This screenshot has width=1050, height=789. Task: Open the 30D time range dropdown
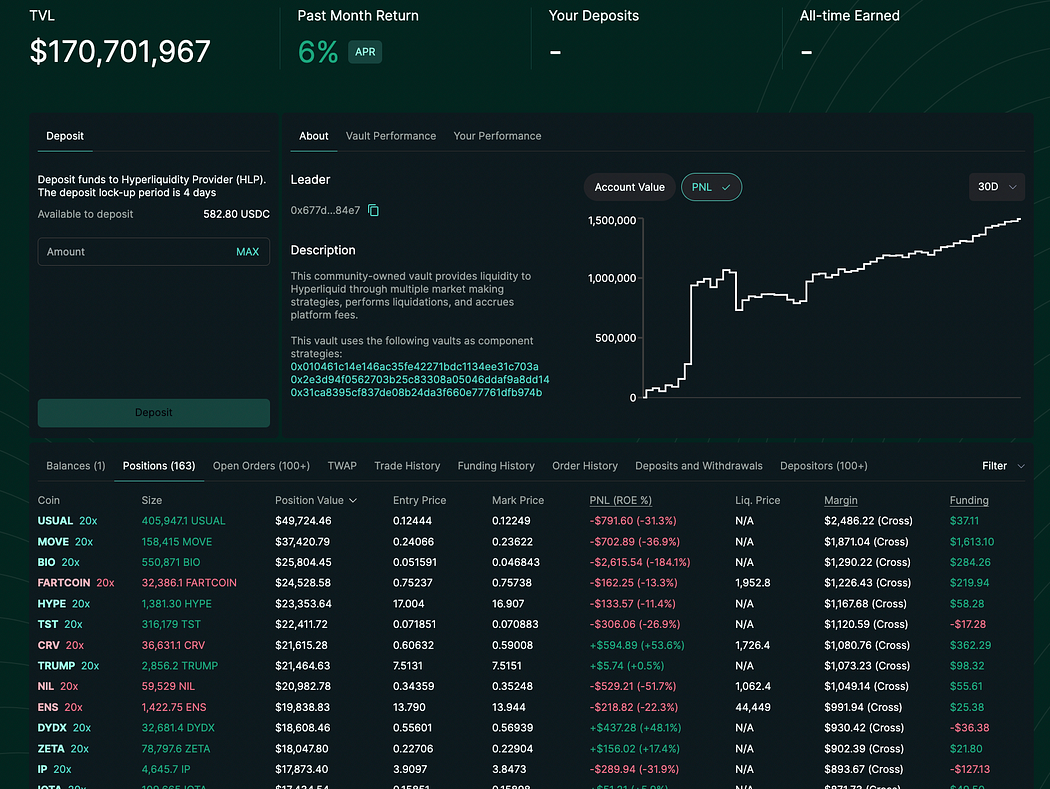pyautogui.click(x=997, y=187)
